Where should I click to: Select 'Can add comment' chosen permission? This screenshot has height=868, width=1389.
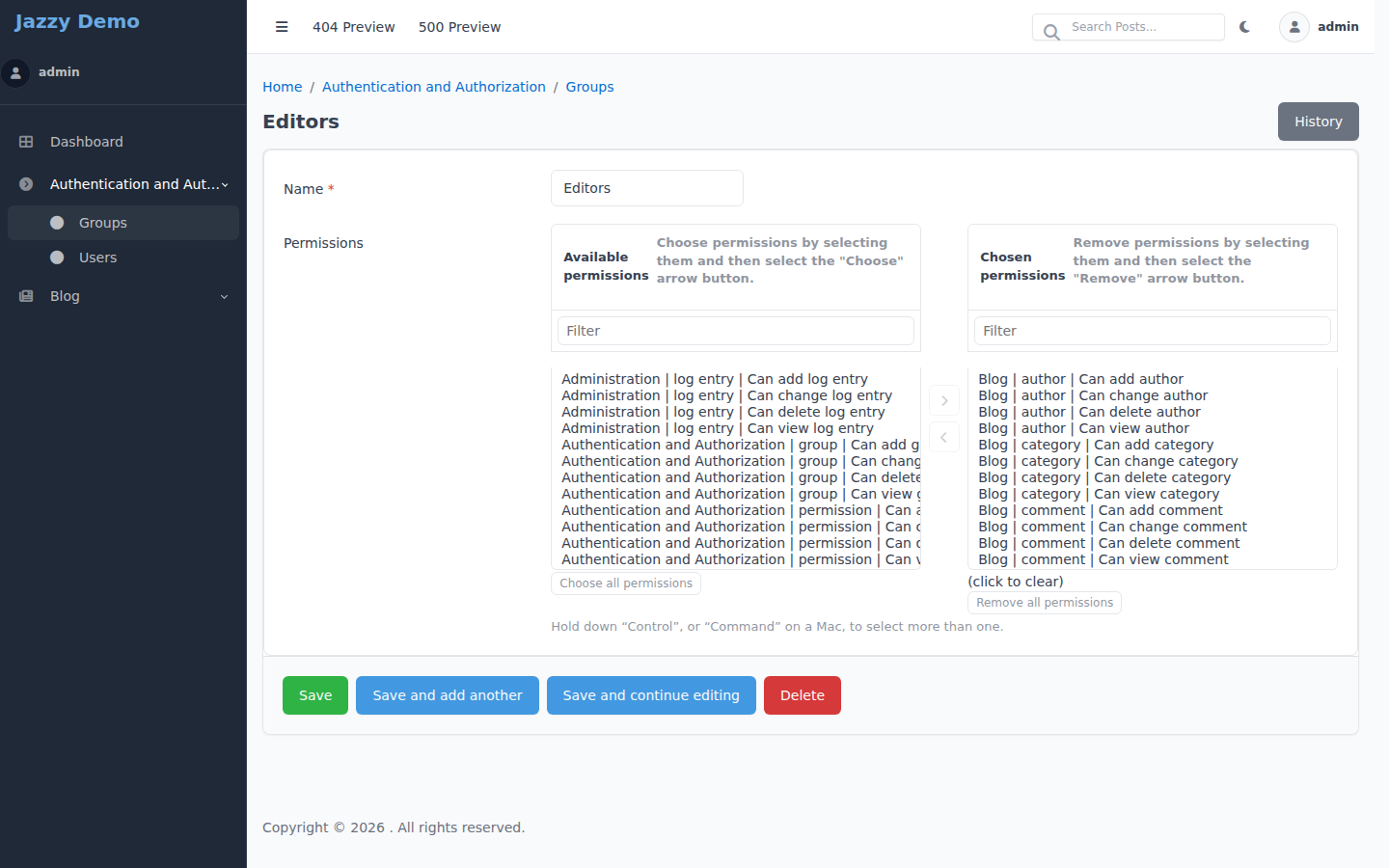(1153, 510)
